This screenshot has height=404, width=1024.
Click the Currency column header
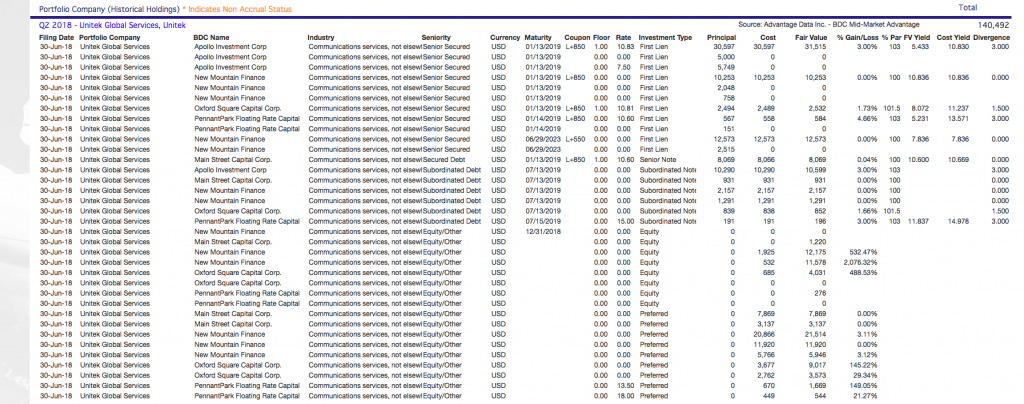click(505, 38)
